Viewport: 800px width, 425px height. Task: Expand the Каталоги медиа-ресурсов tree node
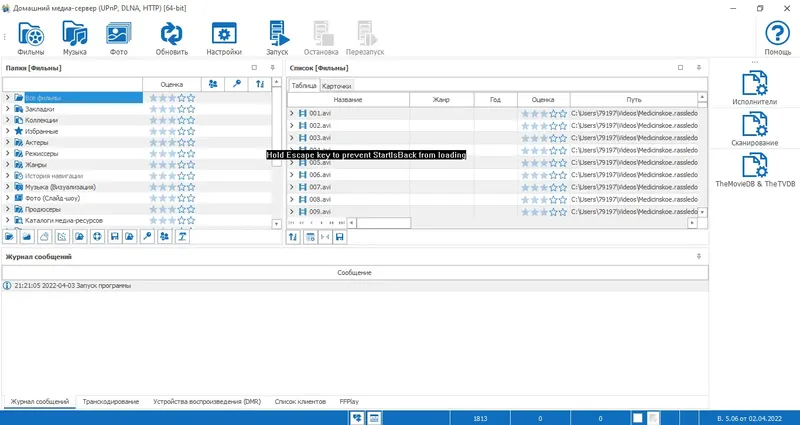click(8, 220)
